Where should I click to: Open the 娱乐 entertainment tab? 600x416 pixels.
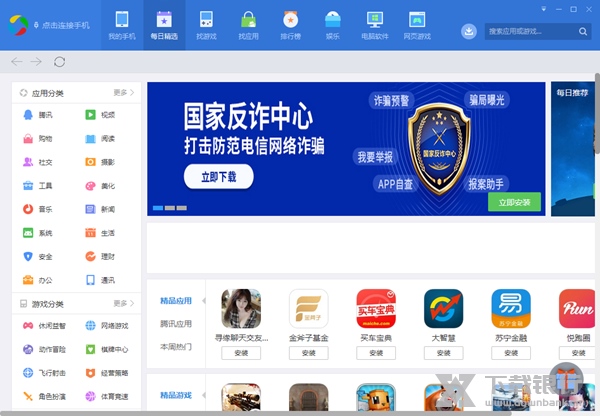(x=333, y=25)
